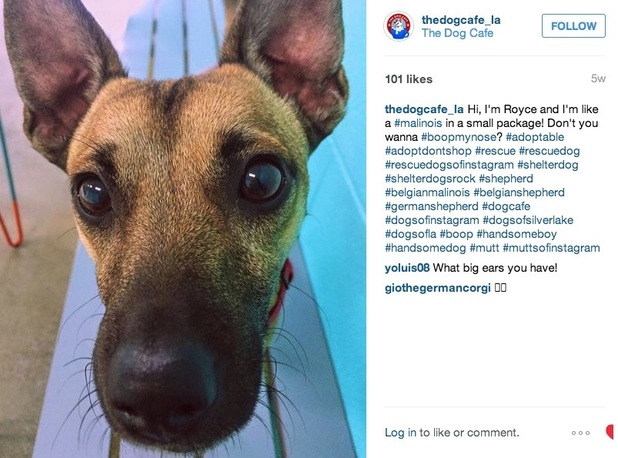Open the #germanshepherd hashtag
The image size is (618, 458).
click(432, 206)
